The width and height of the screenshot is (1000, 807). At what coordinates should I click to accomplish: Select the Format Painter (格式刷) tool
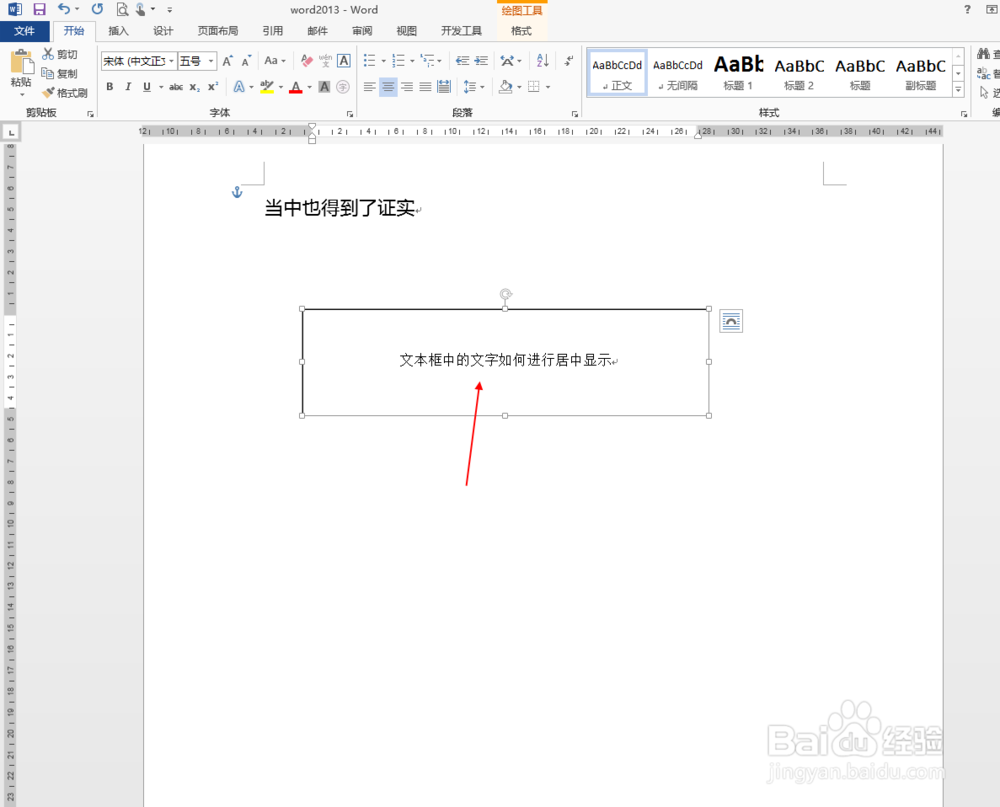(65, 93)
